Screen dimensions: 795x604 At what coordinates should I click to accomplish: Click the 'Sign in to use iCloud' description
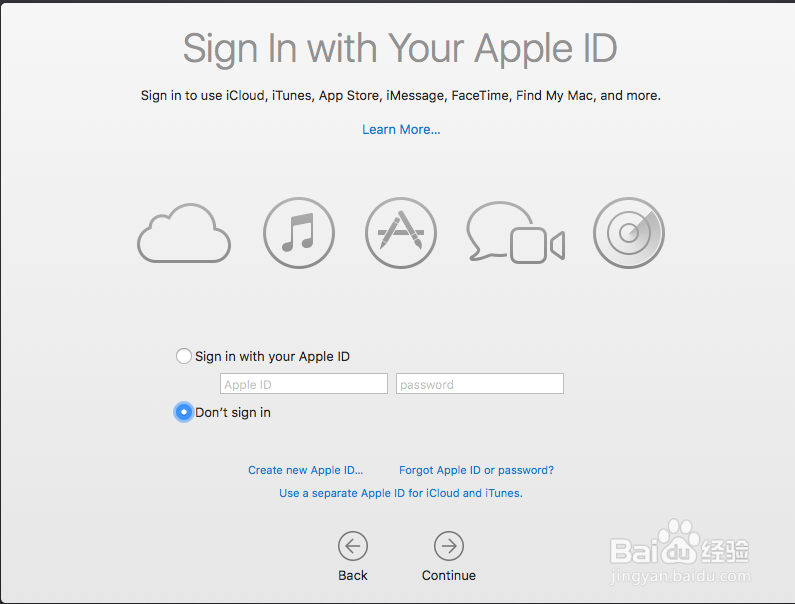point(401,96)
